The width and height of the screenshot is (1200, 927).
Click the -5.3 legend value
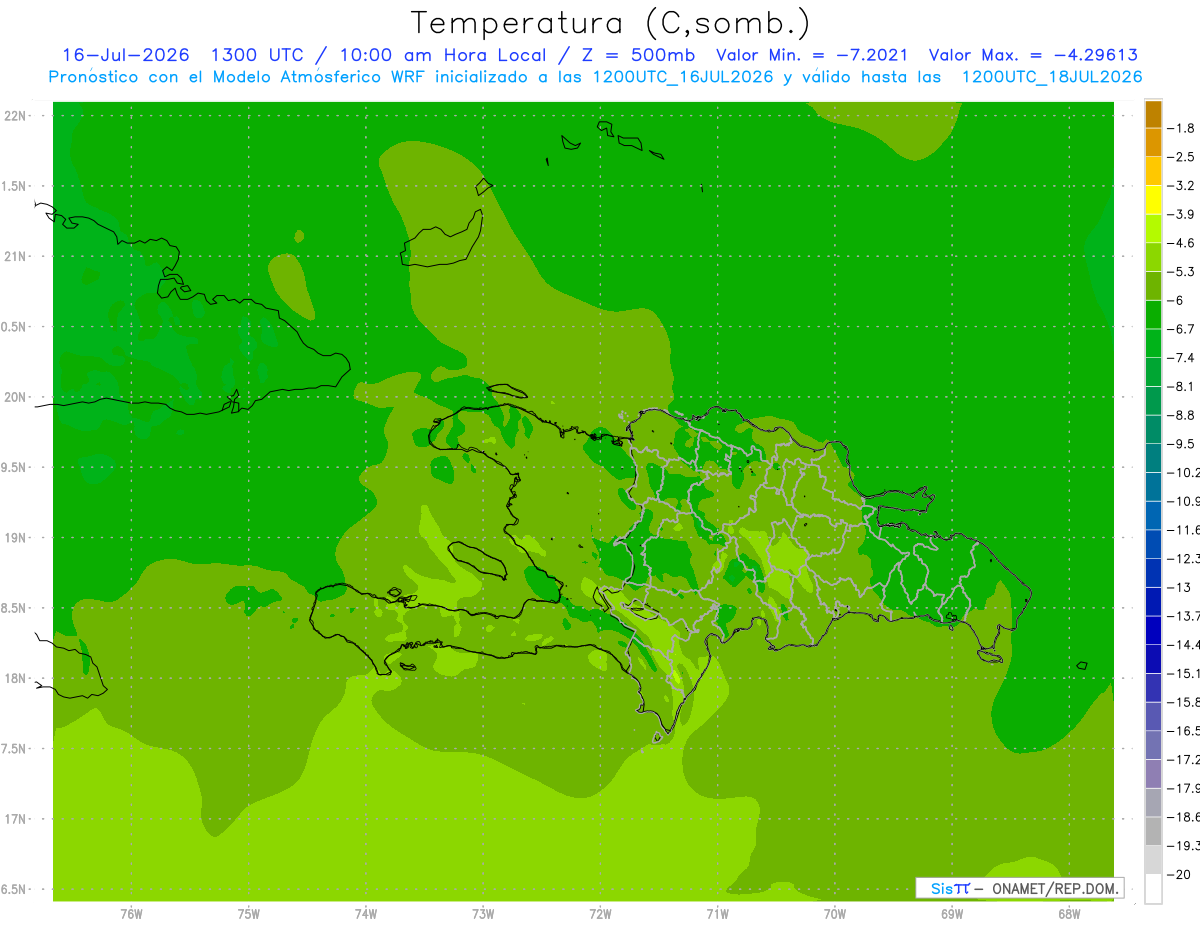point(1182,271)
